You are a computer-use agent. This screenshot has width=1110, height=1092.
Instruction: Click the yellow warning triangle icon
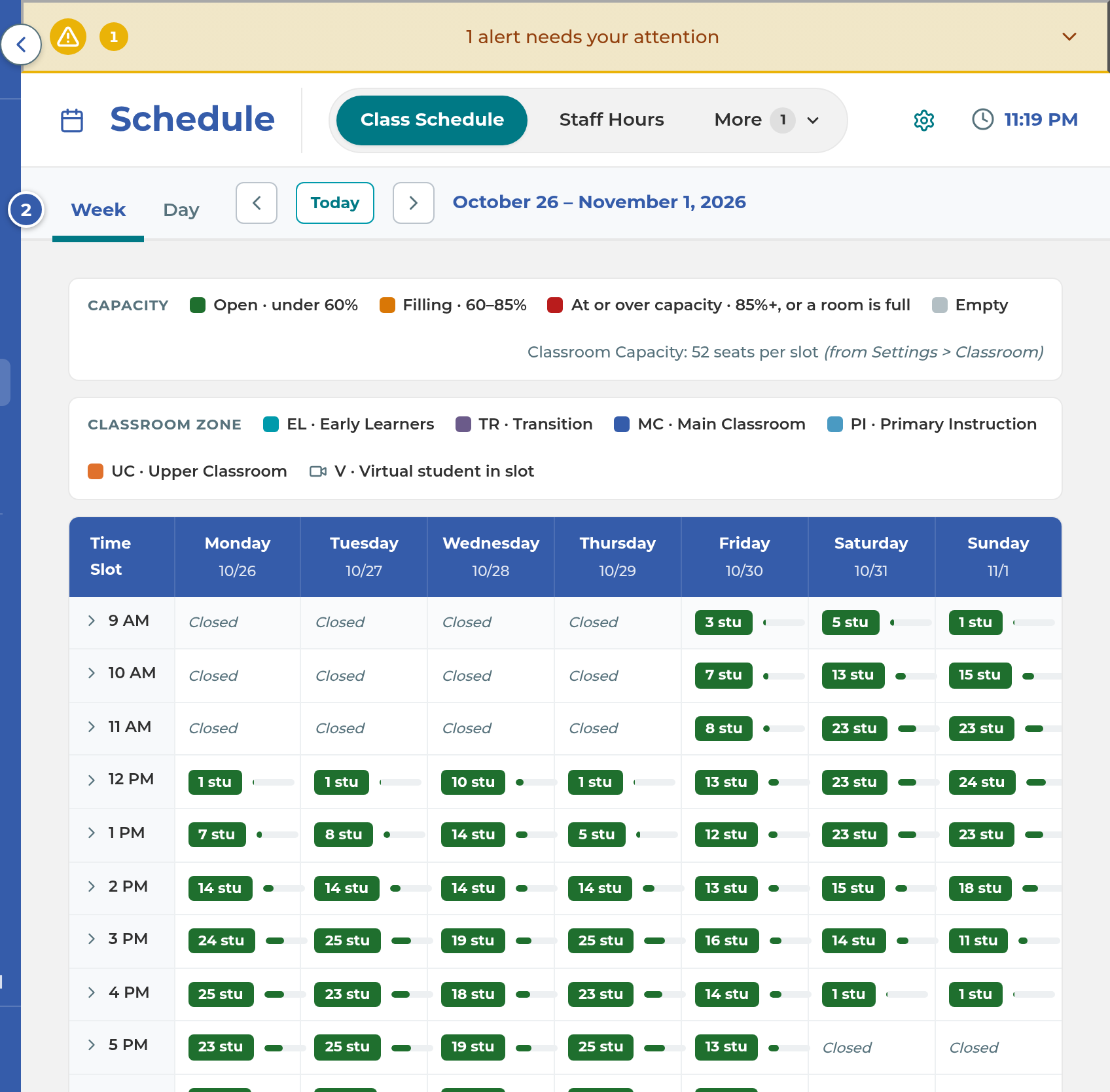click(68, 37)
